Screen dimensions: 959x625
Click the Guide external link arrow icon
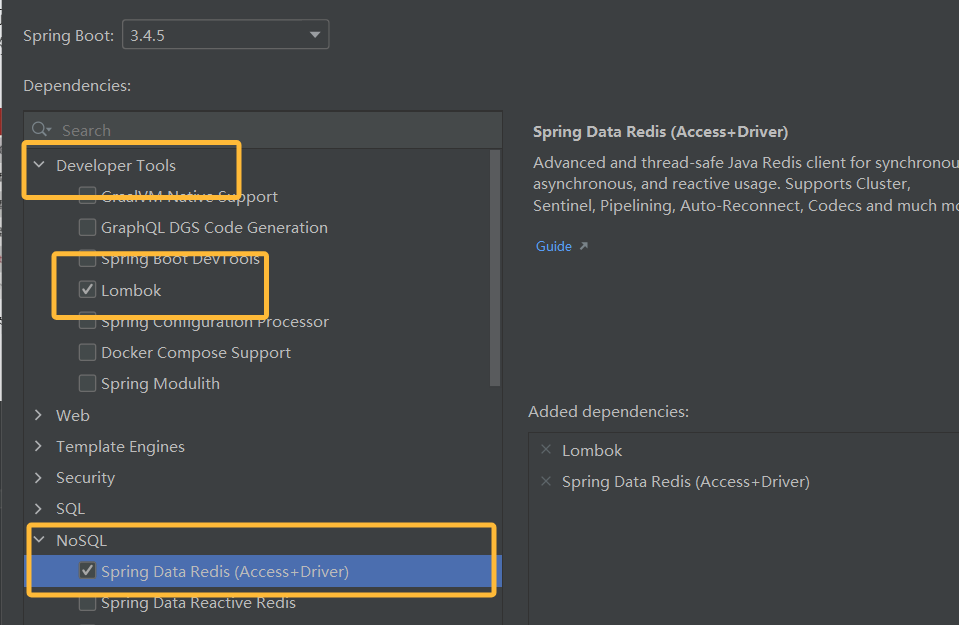(x=583, y=246)
